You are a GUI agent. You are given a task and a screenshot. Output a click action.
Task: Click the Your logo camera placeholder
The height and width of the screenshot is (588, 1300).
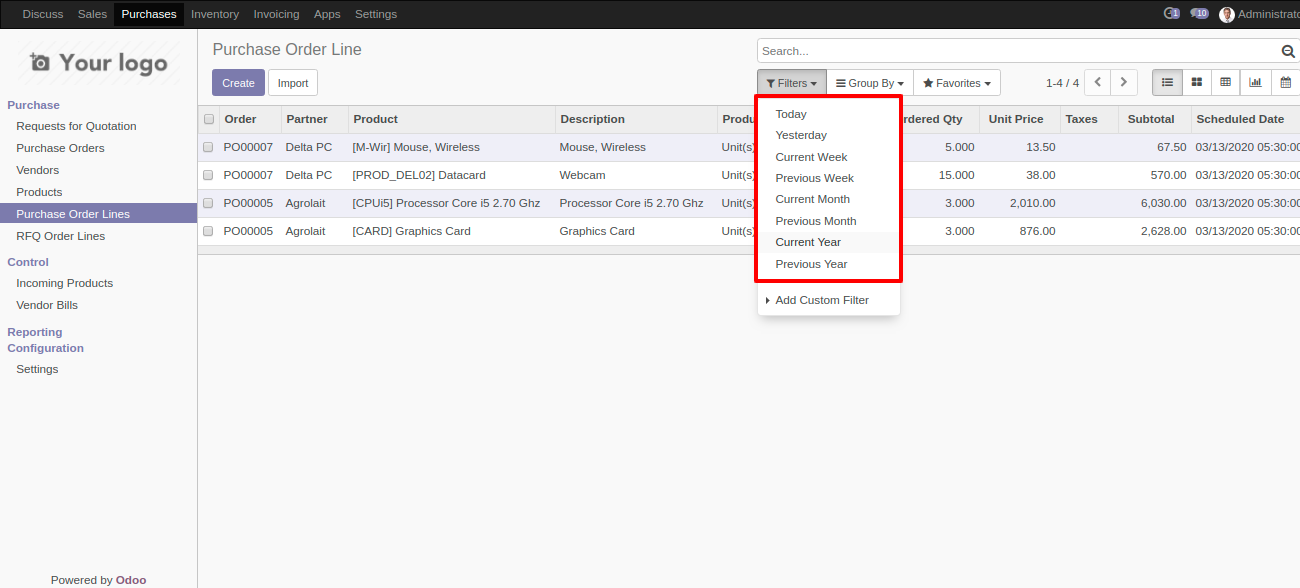pyautogui.click(x=99, y=63)
